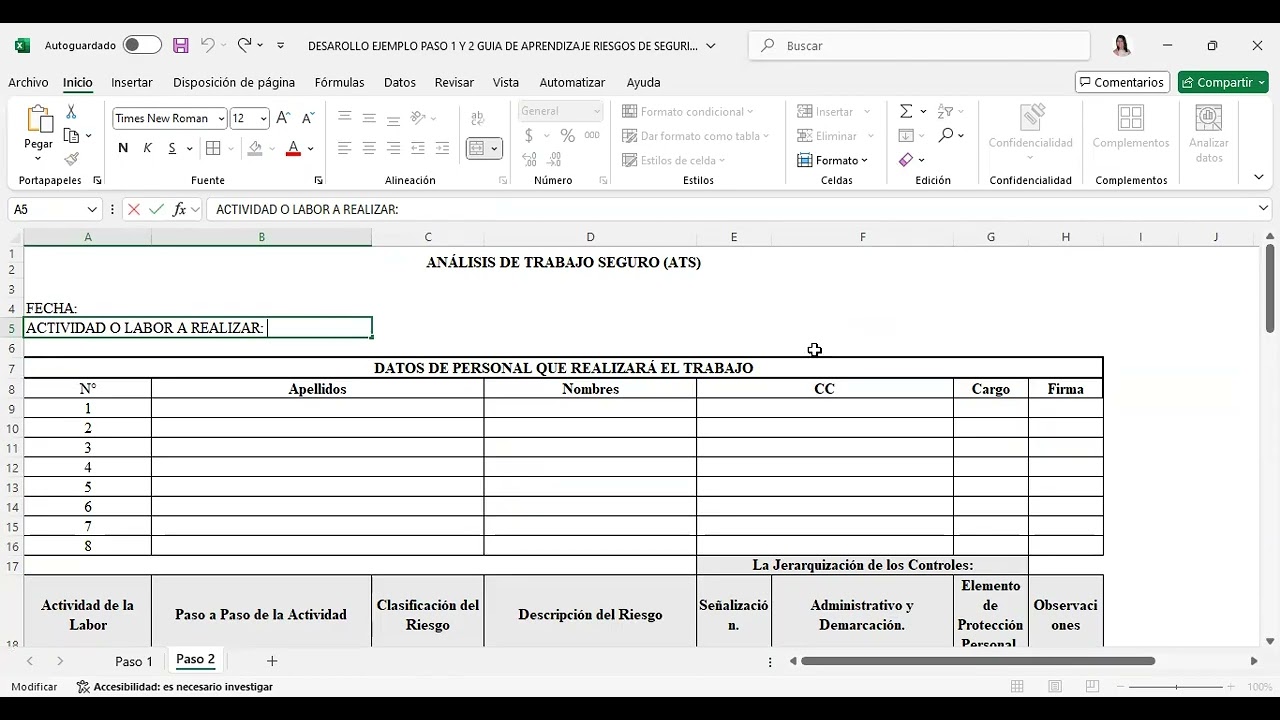The width and height of the screenshot is (1280, 720).
Task: Toggle Italic (K) formatting
Action: click(x=147, y=148)
